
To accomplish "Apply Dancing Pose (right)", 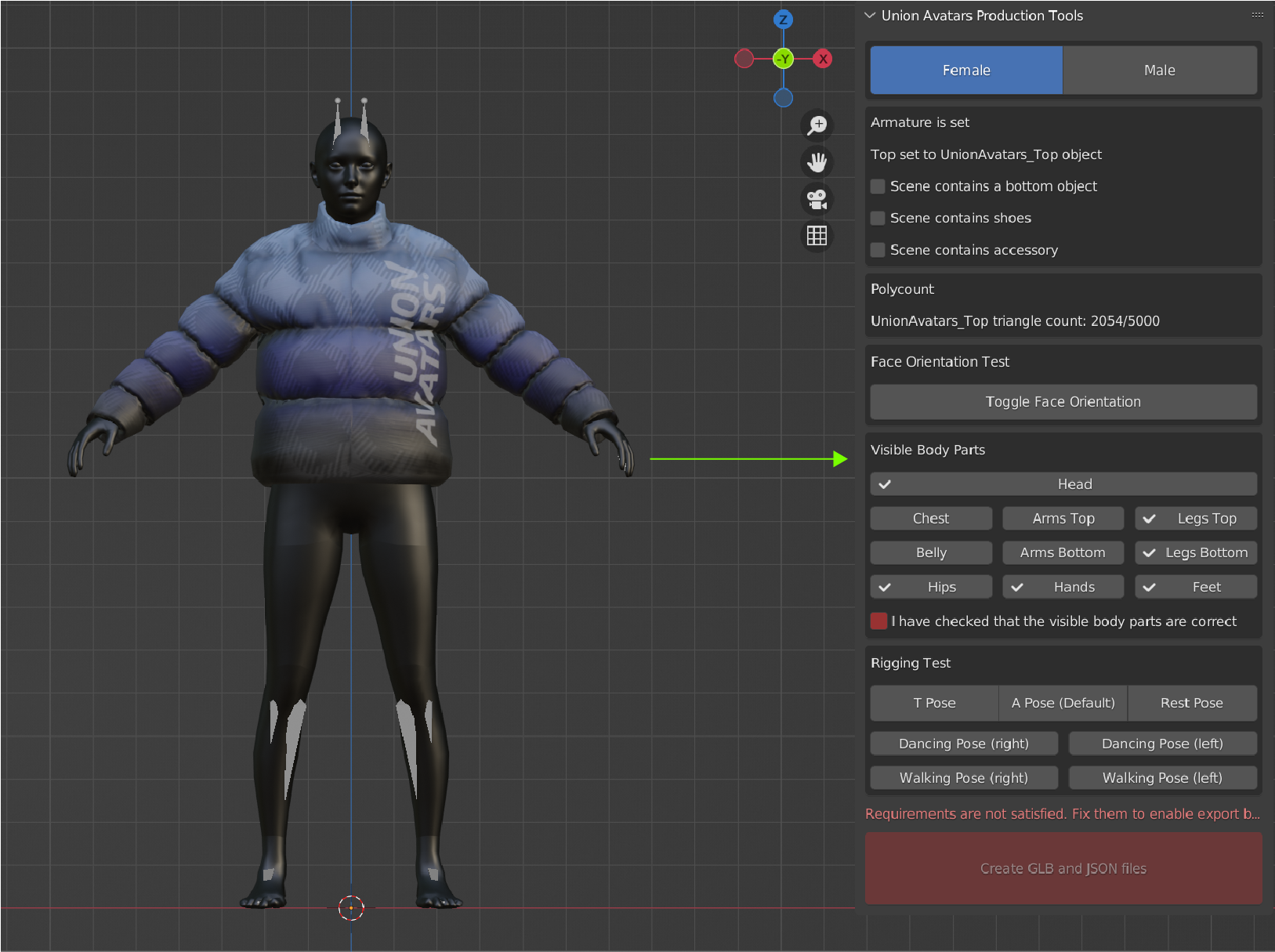I will point(964,744).
